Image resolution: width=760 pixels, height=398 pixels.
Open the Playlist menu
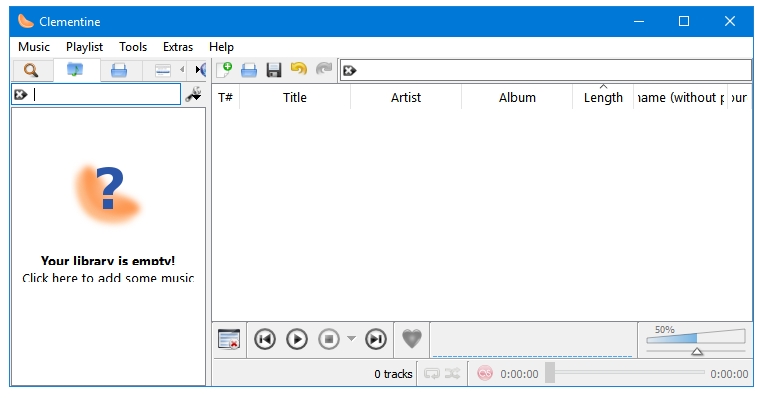point(84,47)
